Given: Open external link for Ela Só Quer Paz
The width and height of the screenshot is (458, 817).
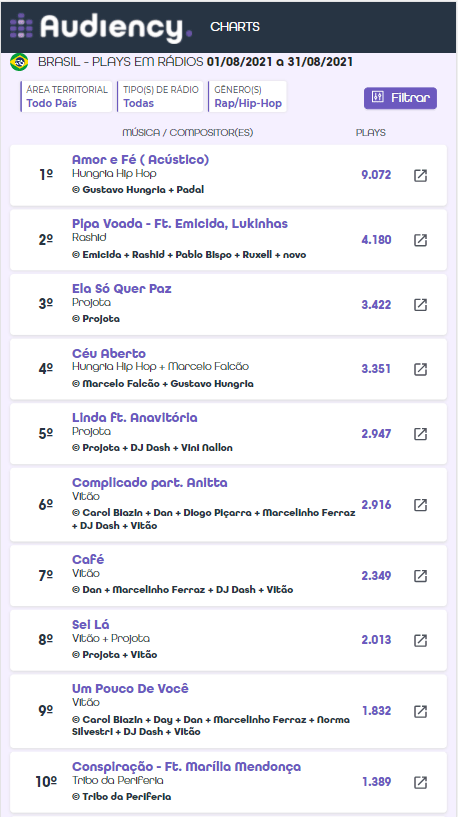Looking at the screenshot, I should [420, 305].
